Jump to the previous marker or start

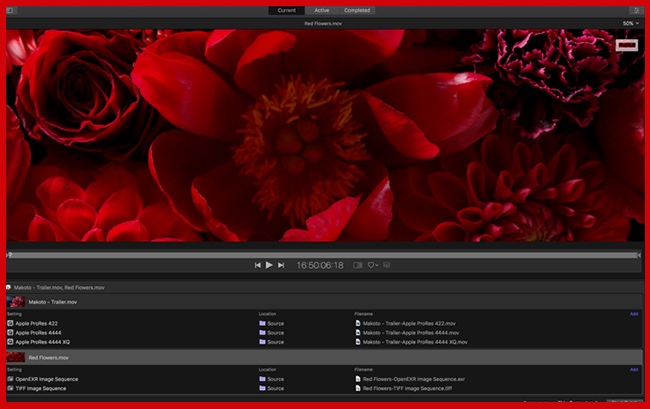click(257, 265)
